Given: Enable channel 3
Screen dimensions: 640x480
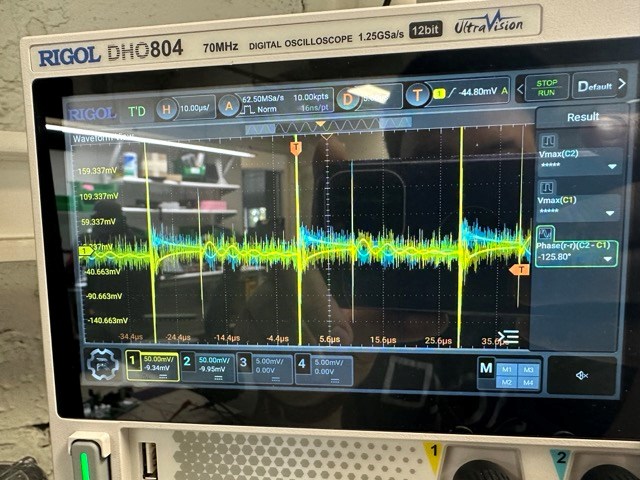Looking at the screenshot, I should (266, 369).
